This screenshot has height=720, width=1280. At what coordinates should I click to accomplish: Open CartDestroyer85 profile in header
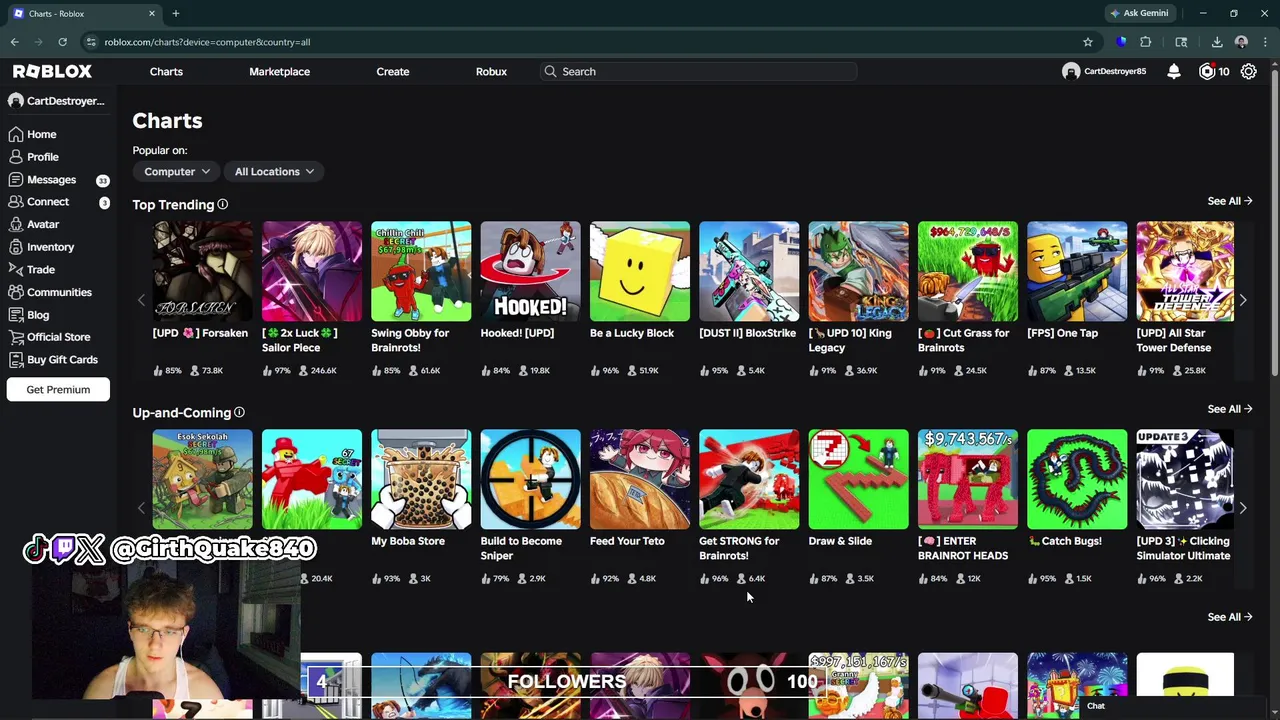[x=1104, y=71]
